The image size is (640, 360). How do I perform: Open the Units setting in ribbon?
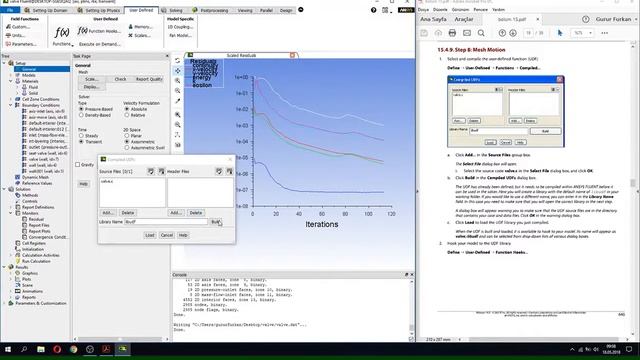coord(15,36)
